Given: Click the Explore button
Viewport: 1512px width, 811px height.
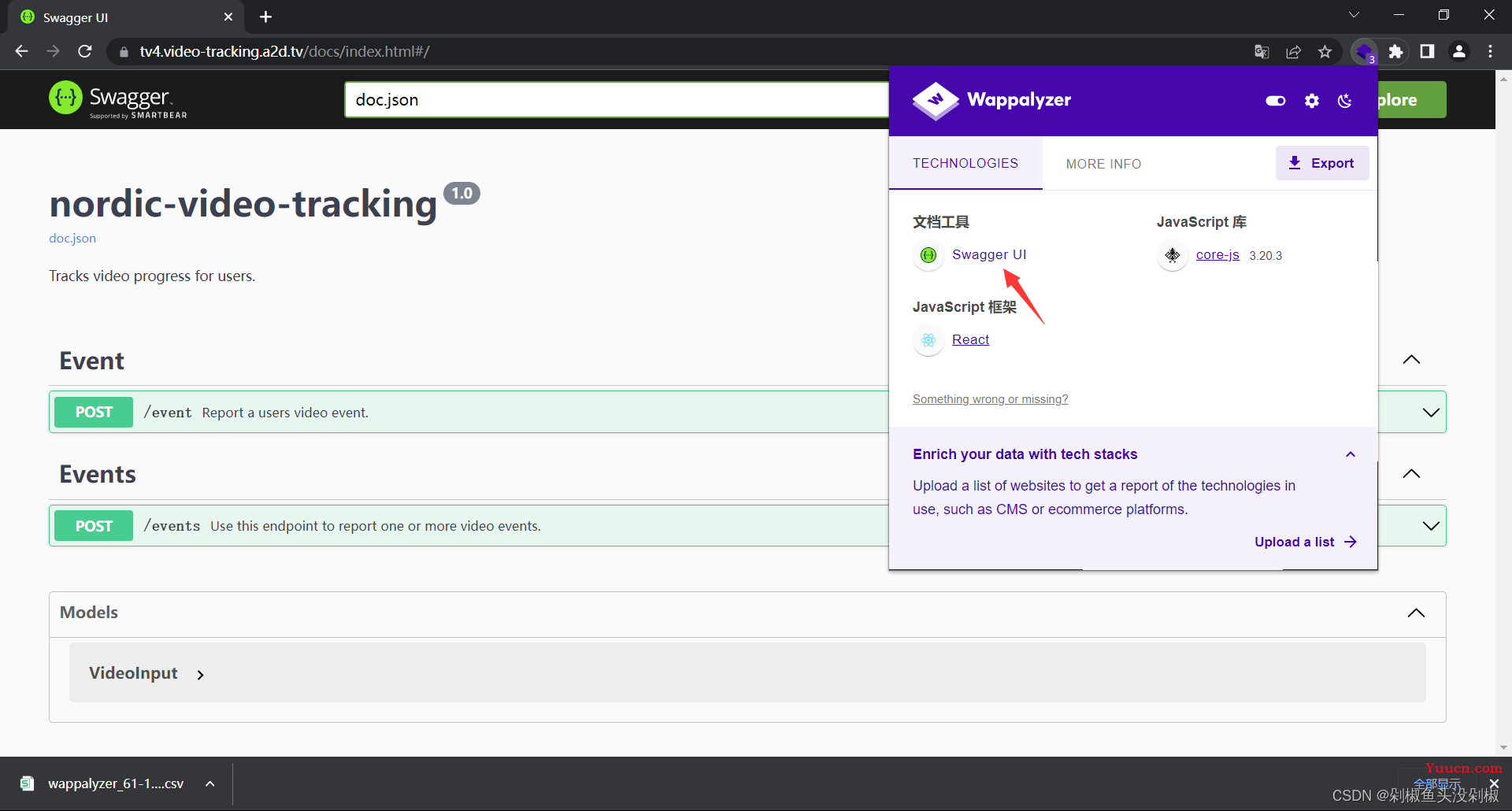Looking at the screenshot, I should click(1411, 100).
